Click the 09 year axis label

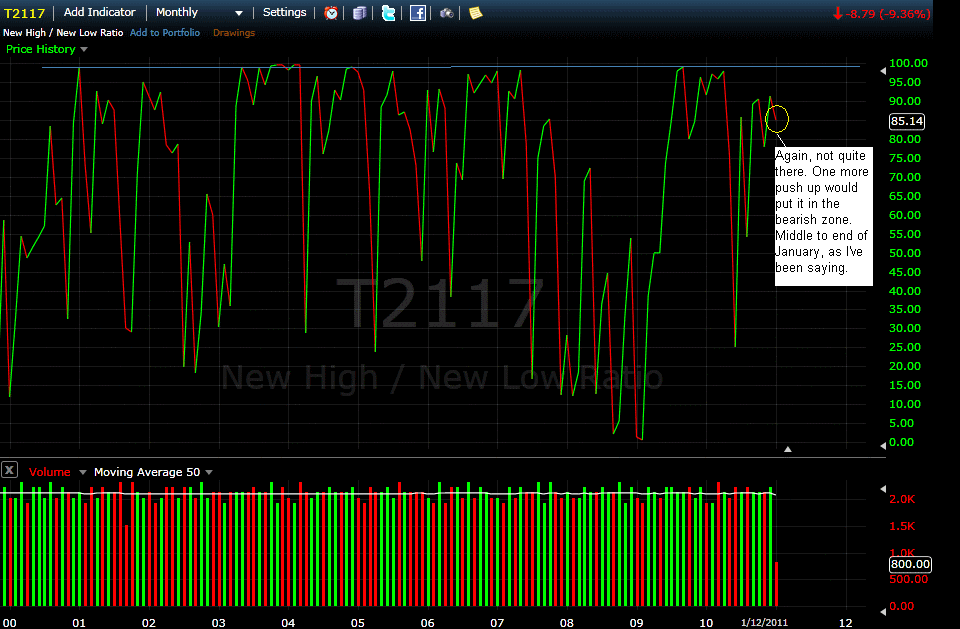637,623
